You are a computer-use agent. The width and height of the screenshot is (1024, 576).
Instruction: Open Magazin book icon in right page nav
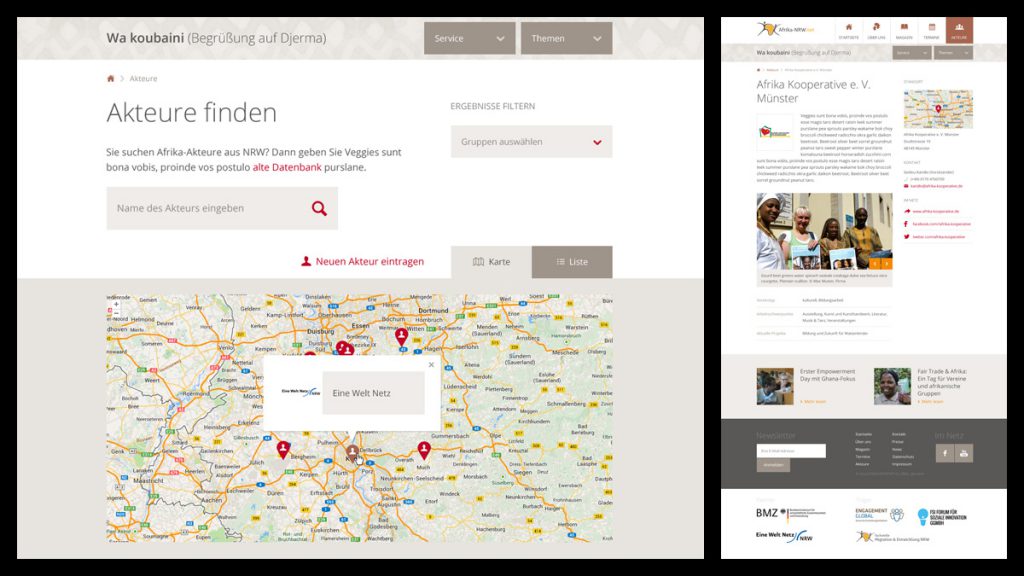(904, 29)
